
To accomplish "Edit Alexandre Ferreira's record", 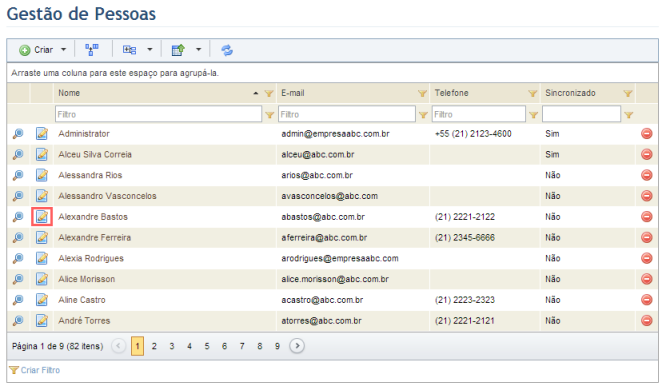I will tap(41, 238).
